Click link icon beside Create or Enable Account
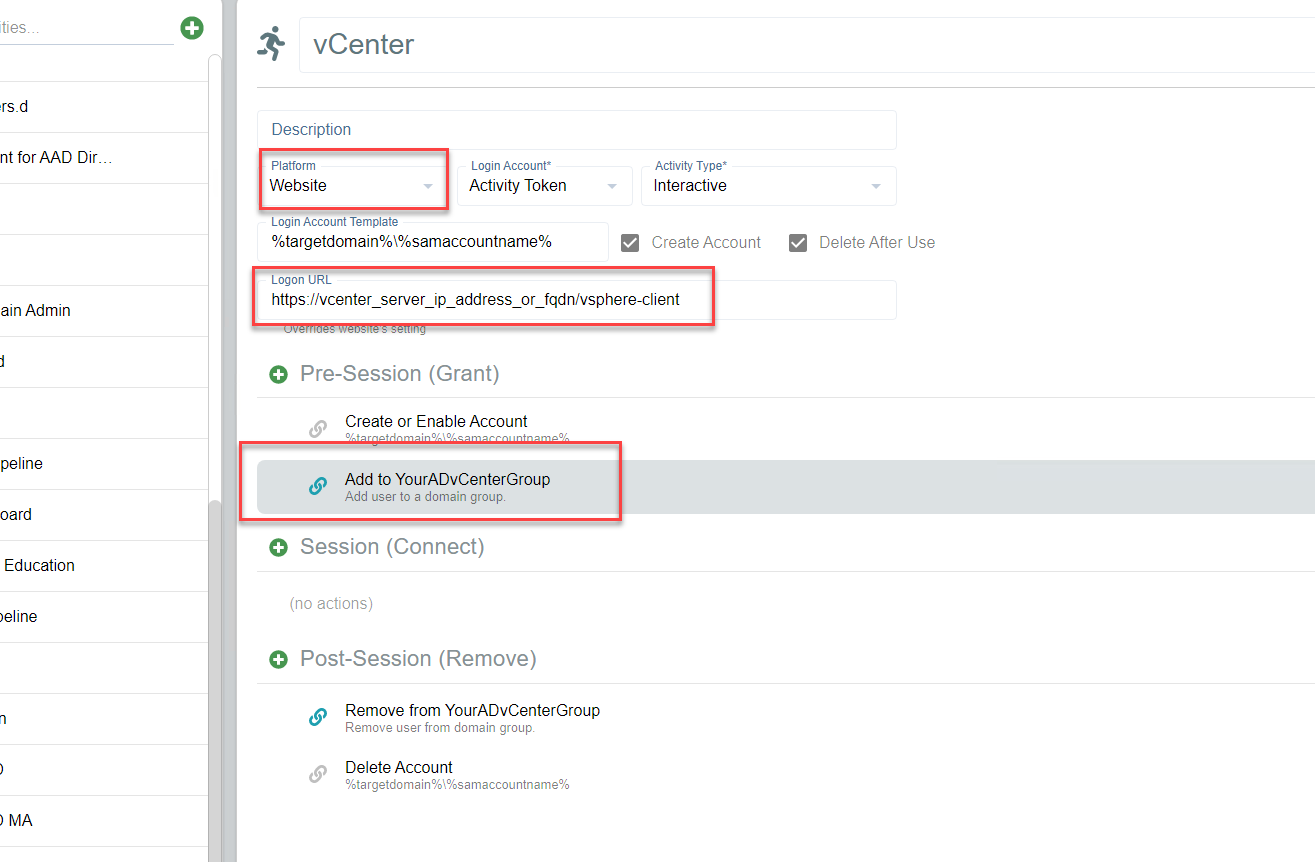This screenshot has height=862, width=1315. [318, 429]
